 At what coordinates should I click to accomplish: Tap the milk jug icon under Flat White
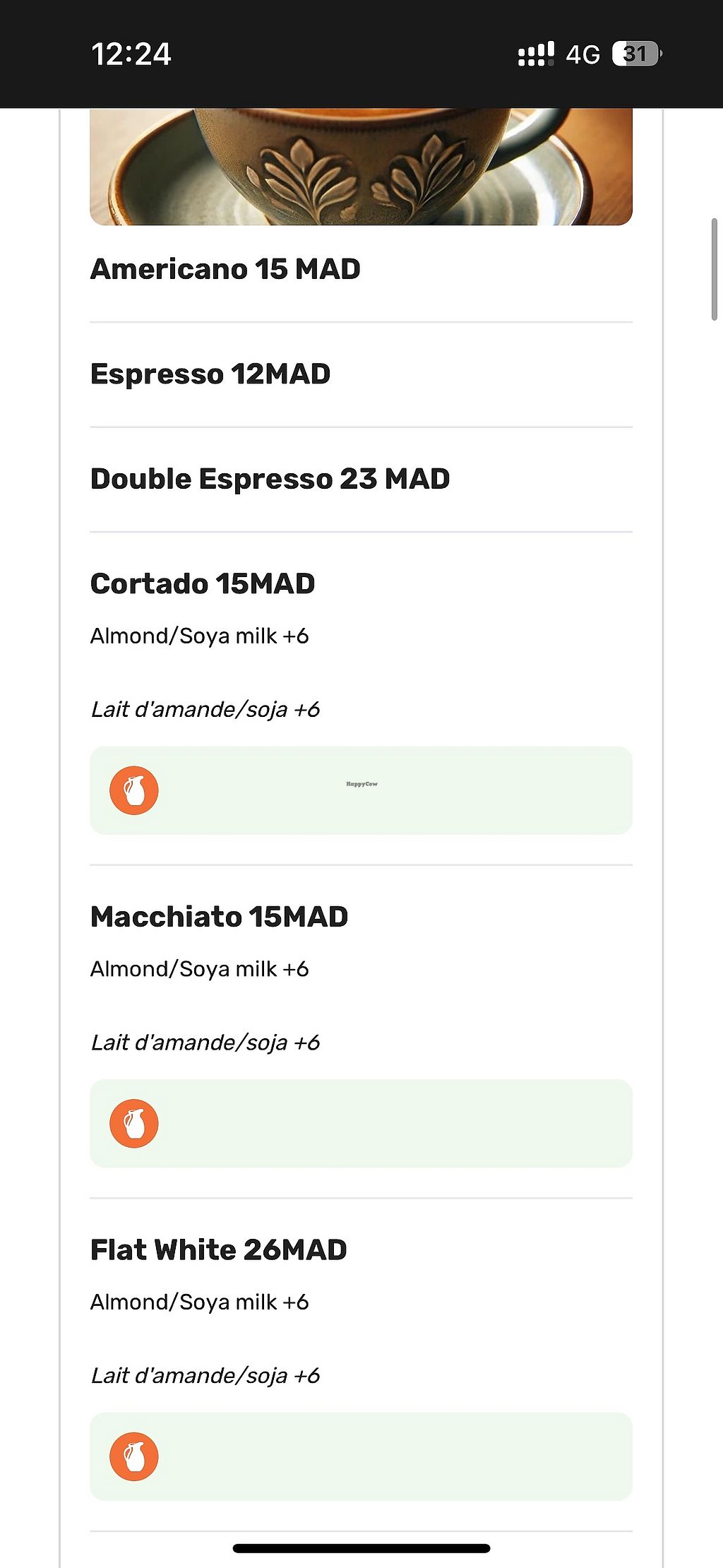coord(134,1456)
